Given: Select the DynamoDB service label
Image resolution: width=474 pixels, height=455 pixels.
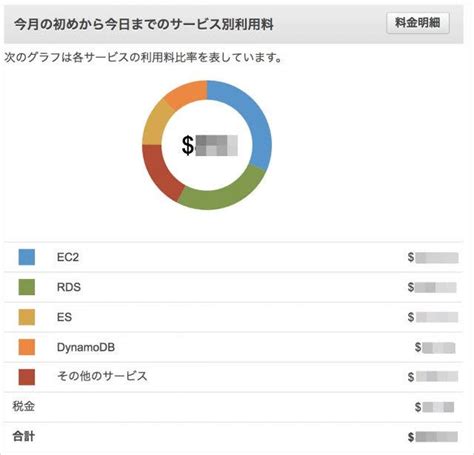Looking at the screenshot, I should pyautogui.click(x=86, y=347).
